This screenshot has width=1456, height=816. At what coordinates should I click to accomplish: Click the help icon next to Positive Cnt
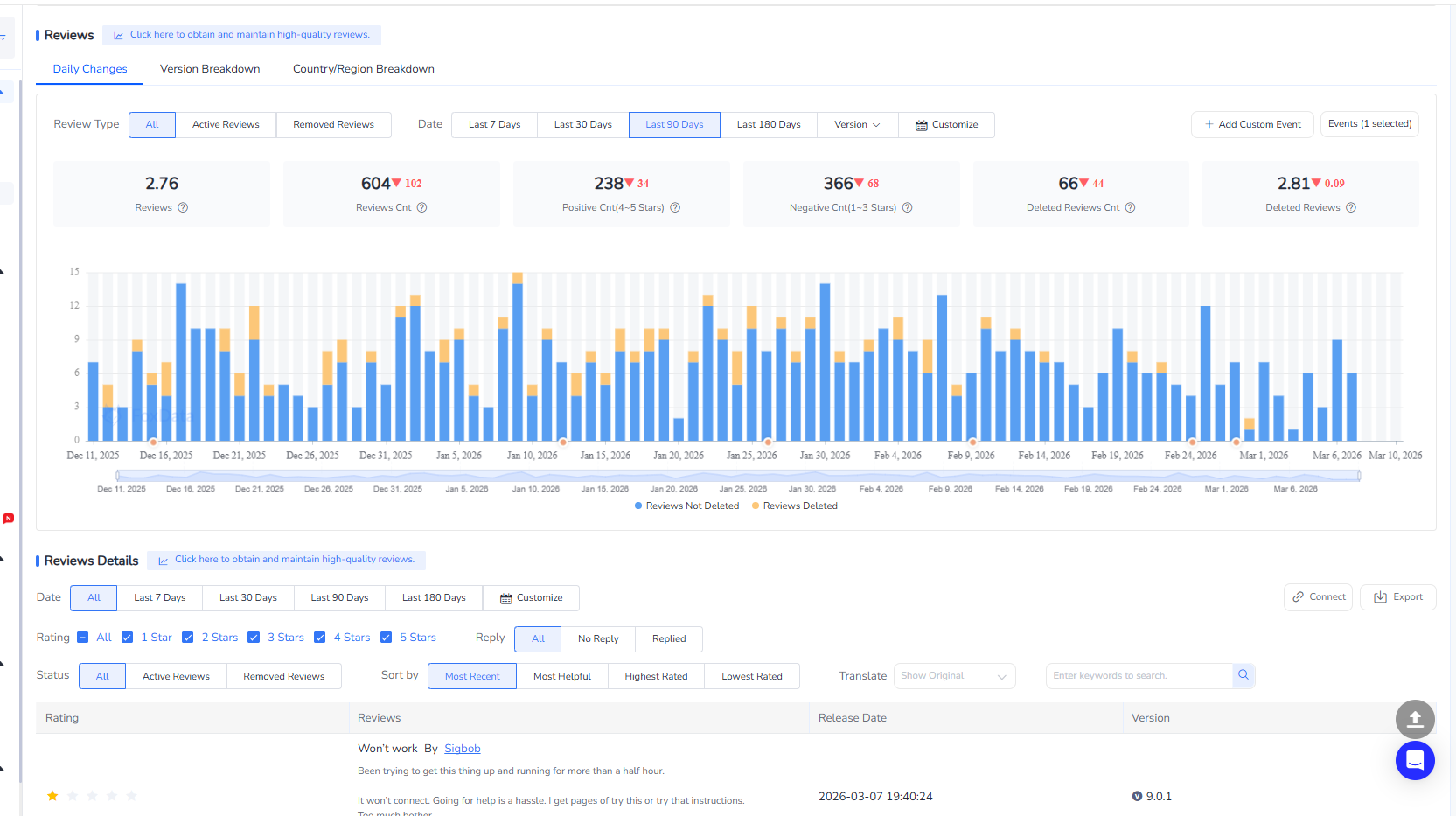675,208
